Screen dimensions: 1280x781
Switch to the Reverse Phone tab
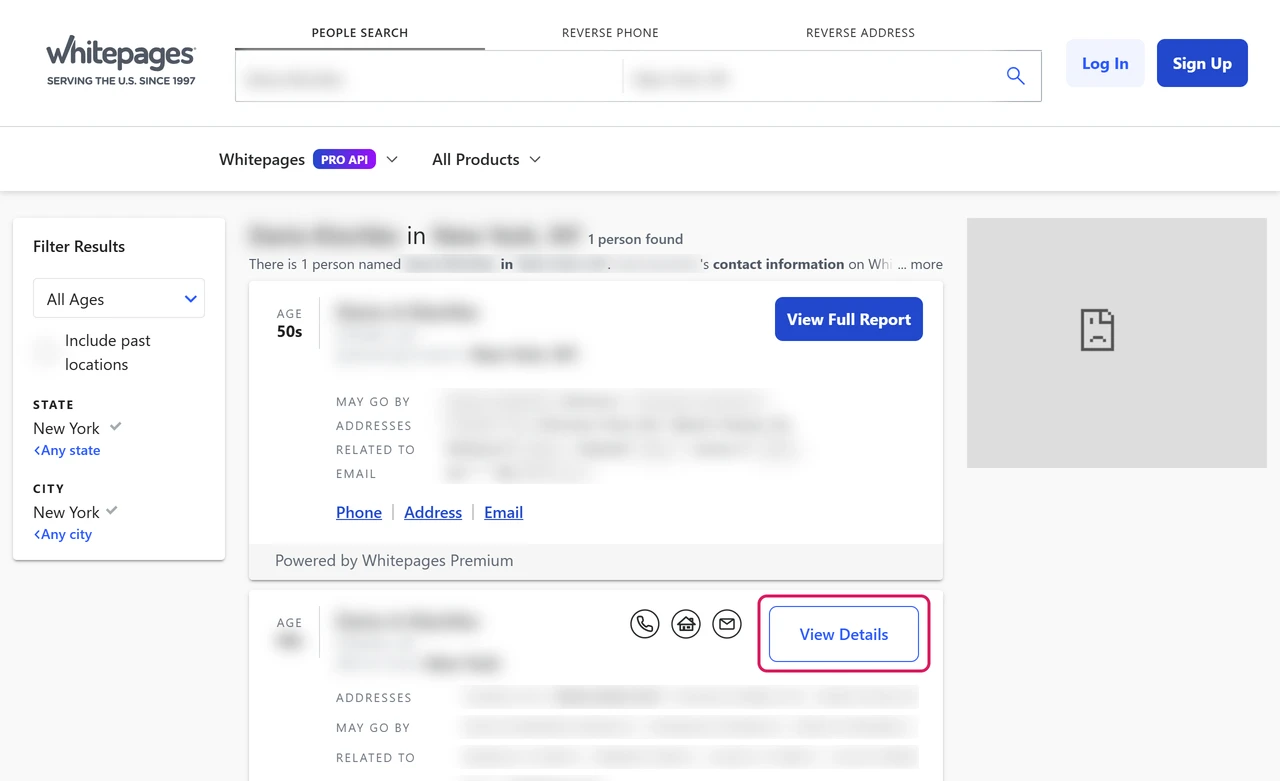tap(610, 33)
